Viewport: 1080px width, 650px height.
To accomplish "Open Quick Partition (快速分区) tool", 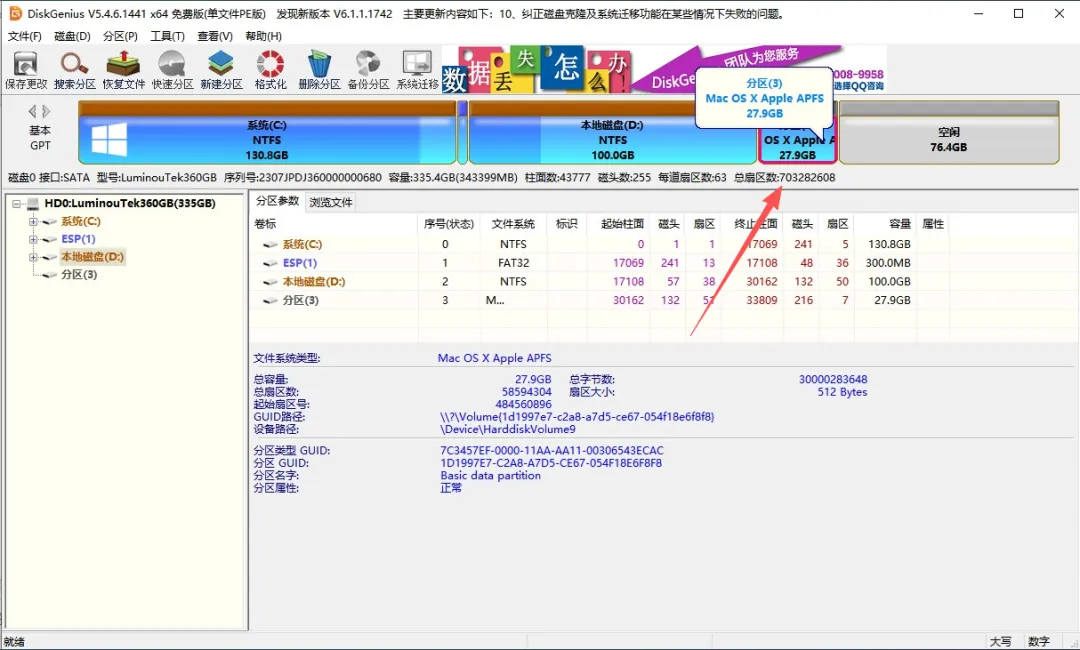I will click(x=172, y=70).
